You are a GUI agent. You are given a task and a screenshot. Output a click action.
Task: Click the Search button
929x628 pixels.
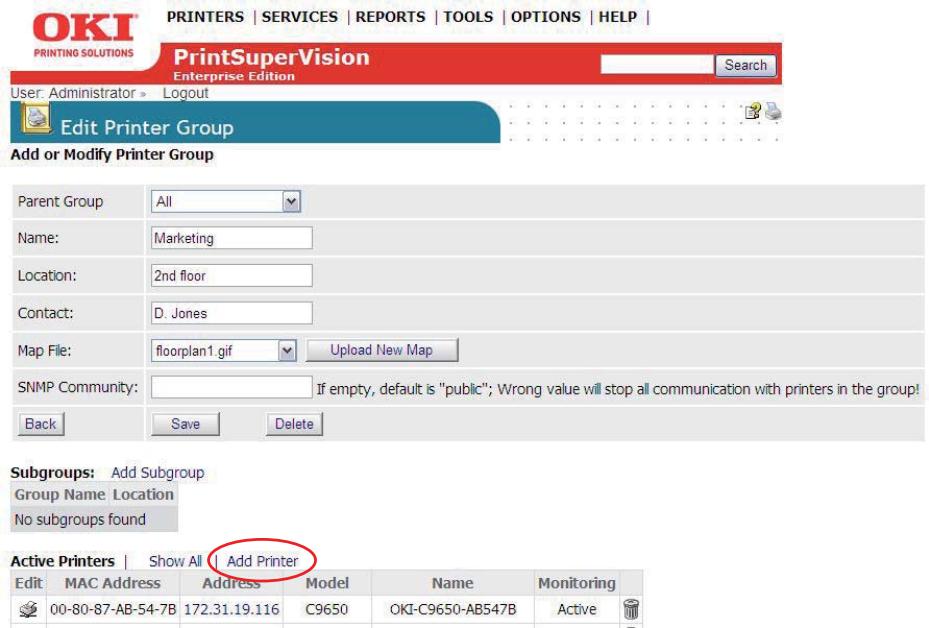click(x=745, y=65)
